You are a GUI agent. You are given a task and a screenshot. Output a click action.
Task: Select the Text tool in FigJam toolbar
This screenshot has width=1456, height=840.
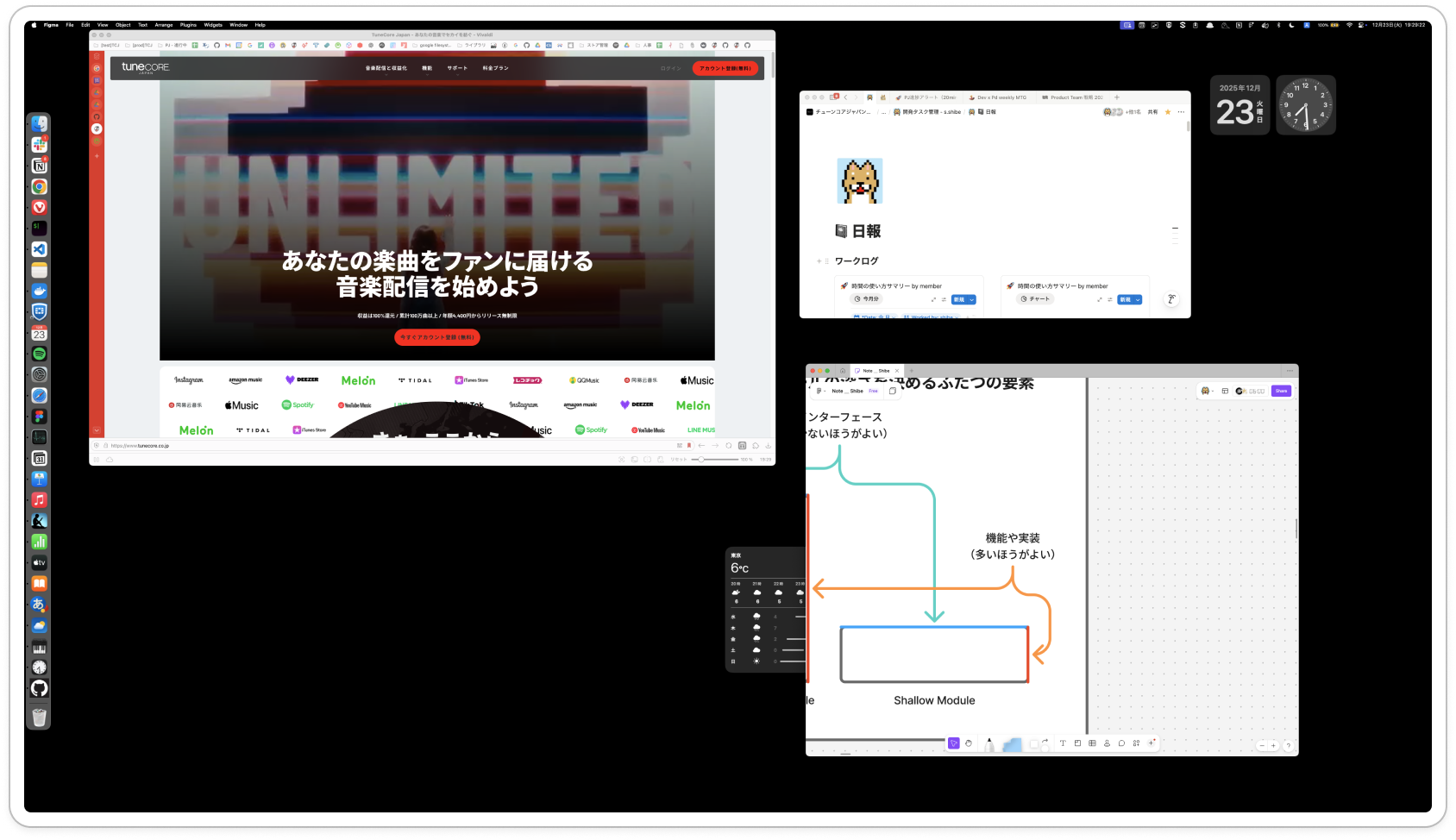coord(1063,743)
